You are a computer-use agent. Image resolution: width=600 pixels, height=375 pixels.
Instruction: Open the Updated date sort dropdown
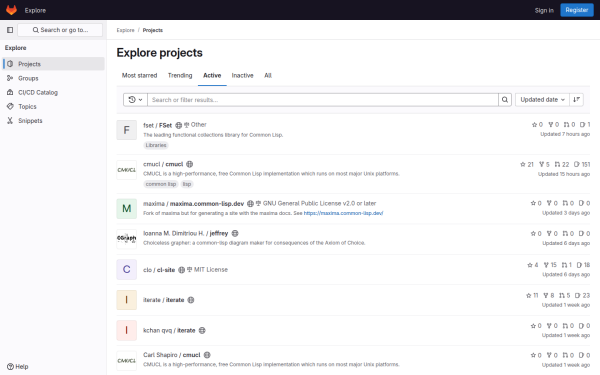pyautogui.click(x=542, y=99)
